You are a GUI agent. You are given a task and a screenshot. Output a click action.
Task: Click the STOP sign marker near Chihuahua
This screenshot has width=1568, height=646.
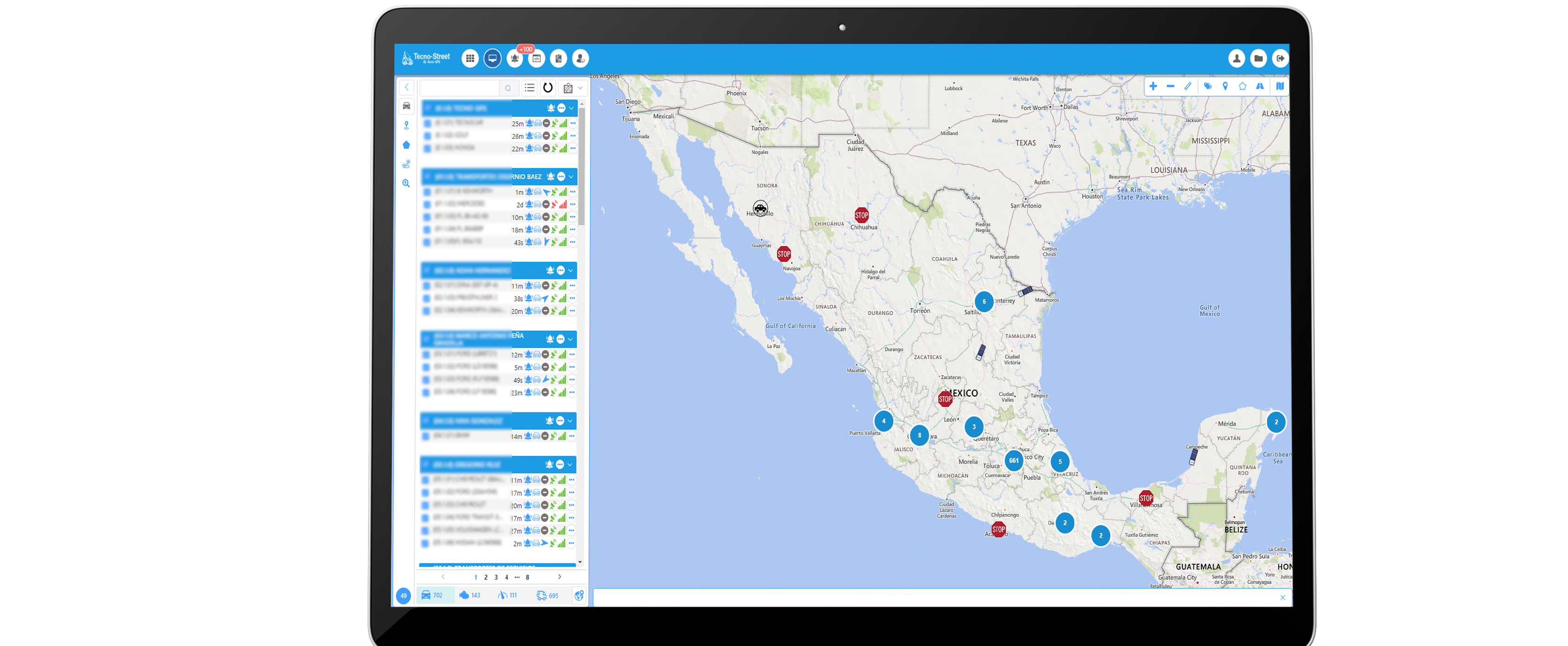click(x=861, y=215)
